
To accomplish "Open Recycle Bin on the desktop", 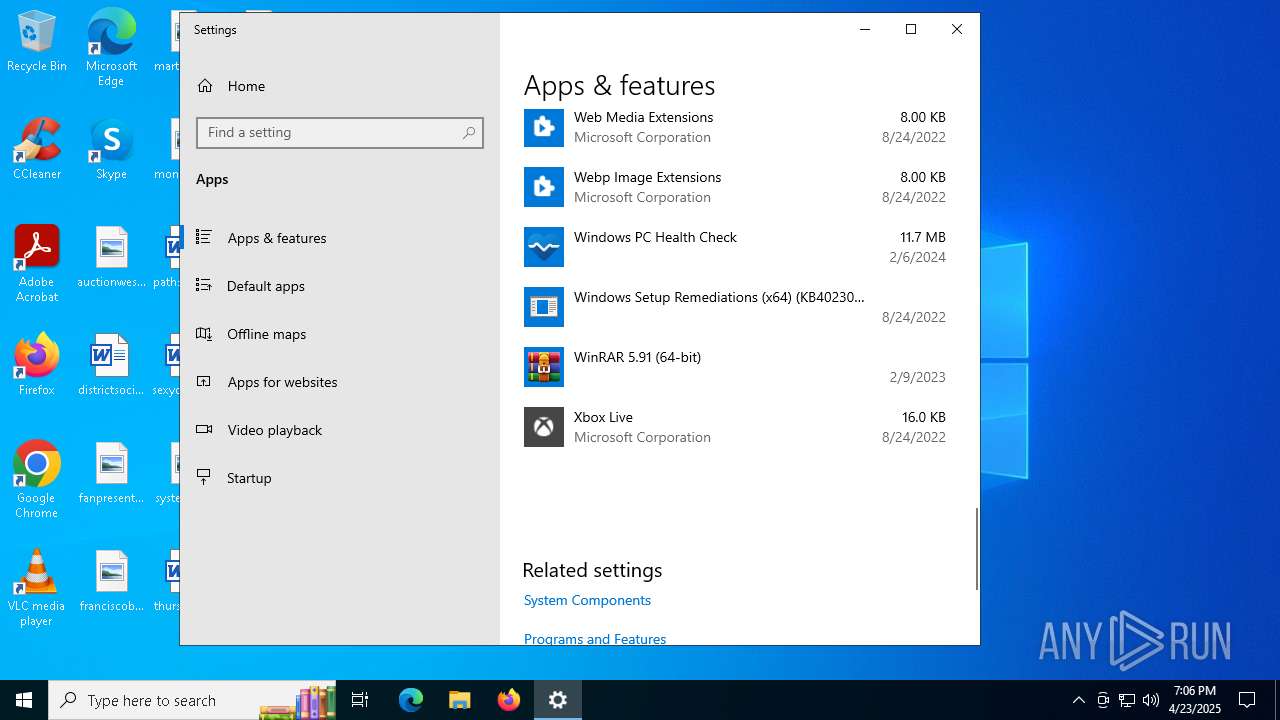I will [37, 42].
